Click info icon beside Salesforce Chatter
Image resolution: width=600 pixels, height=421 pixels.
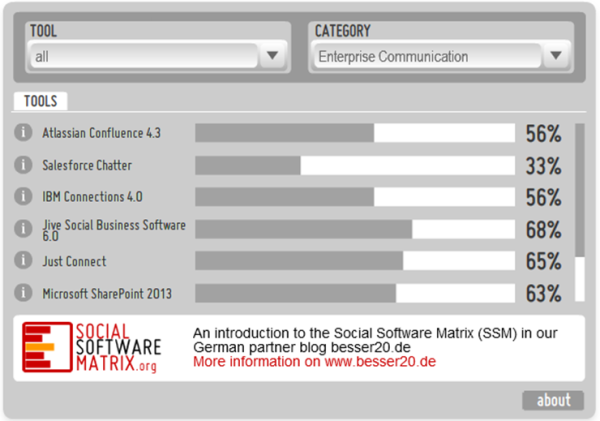click(23, 165)
